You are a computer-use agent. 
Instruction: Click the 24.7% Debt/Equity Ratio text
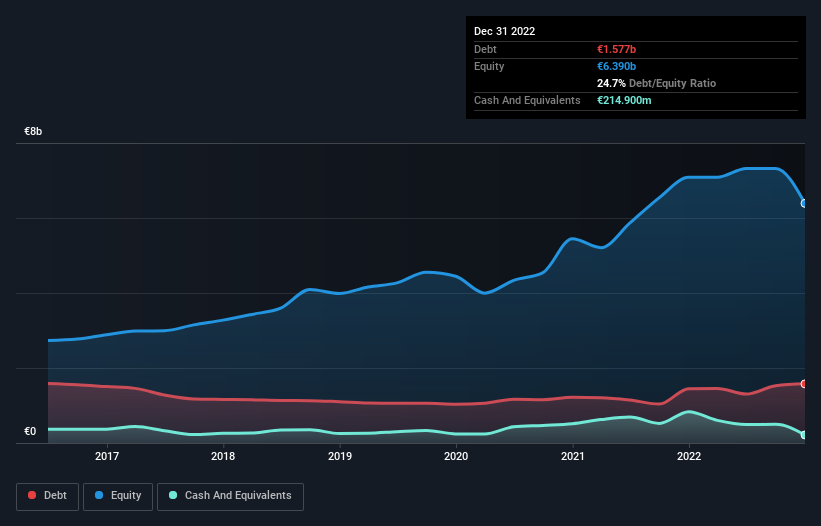click(656, 83)
